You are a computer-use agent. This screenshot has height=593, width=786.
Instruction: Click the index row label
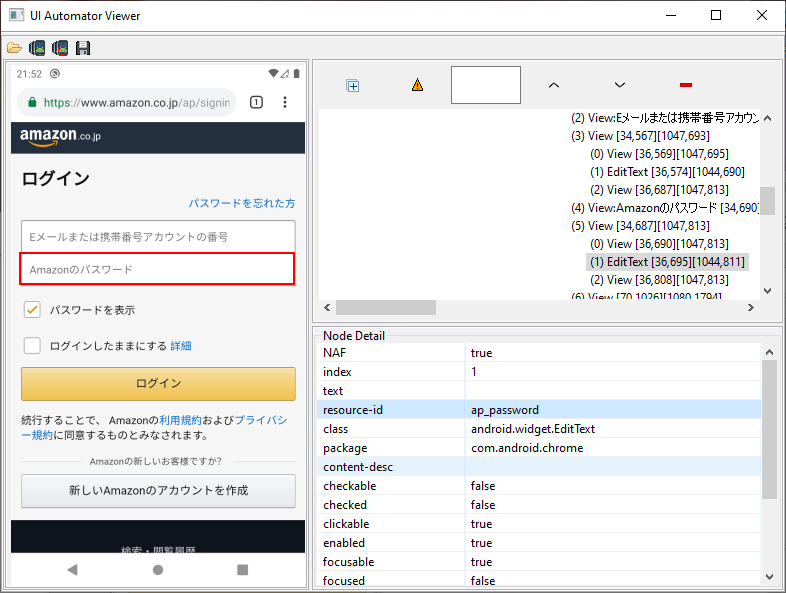click(x=337, y=371)
